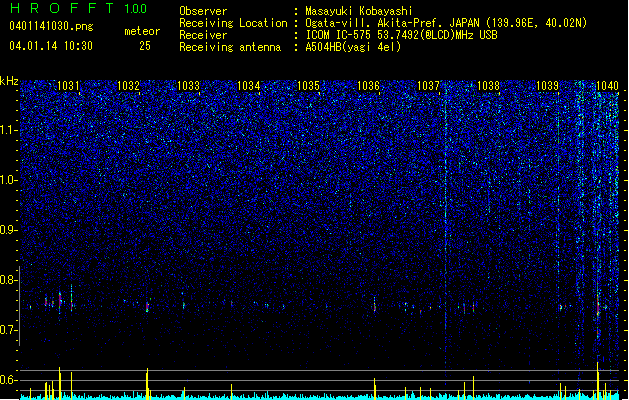Viewport: 629px width, 400px height.
Task: Click the 'Observer' label
Action: [x=203, y=11]
